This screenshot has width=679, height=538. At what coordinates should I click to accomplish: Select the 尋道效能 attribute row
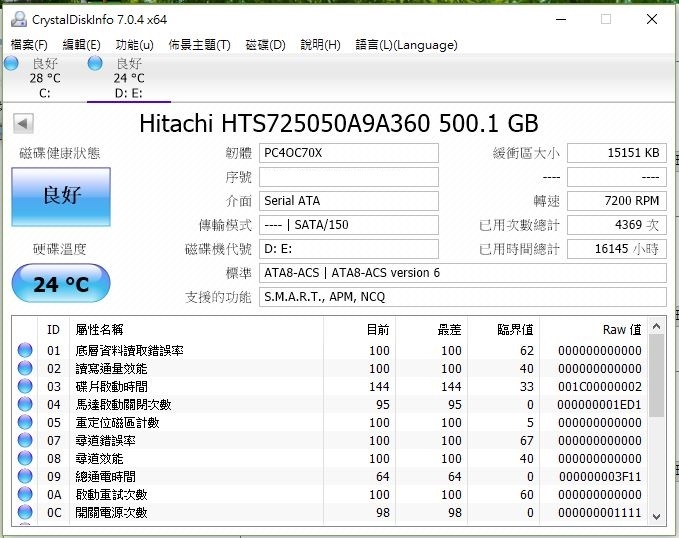tap(330, 458)
